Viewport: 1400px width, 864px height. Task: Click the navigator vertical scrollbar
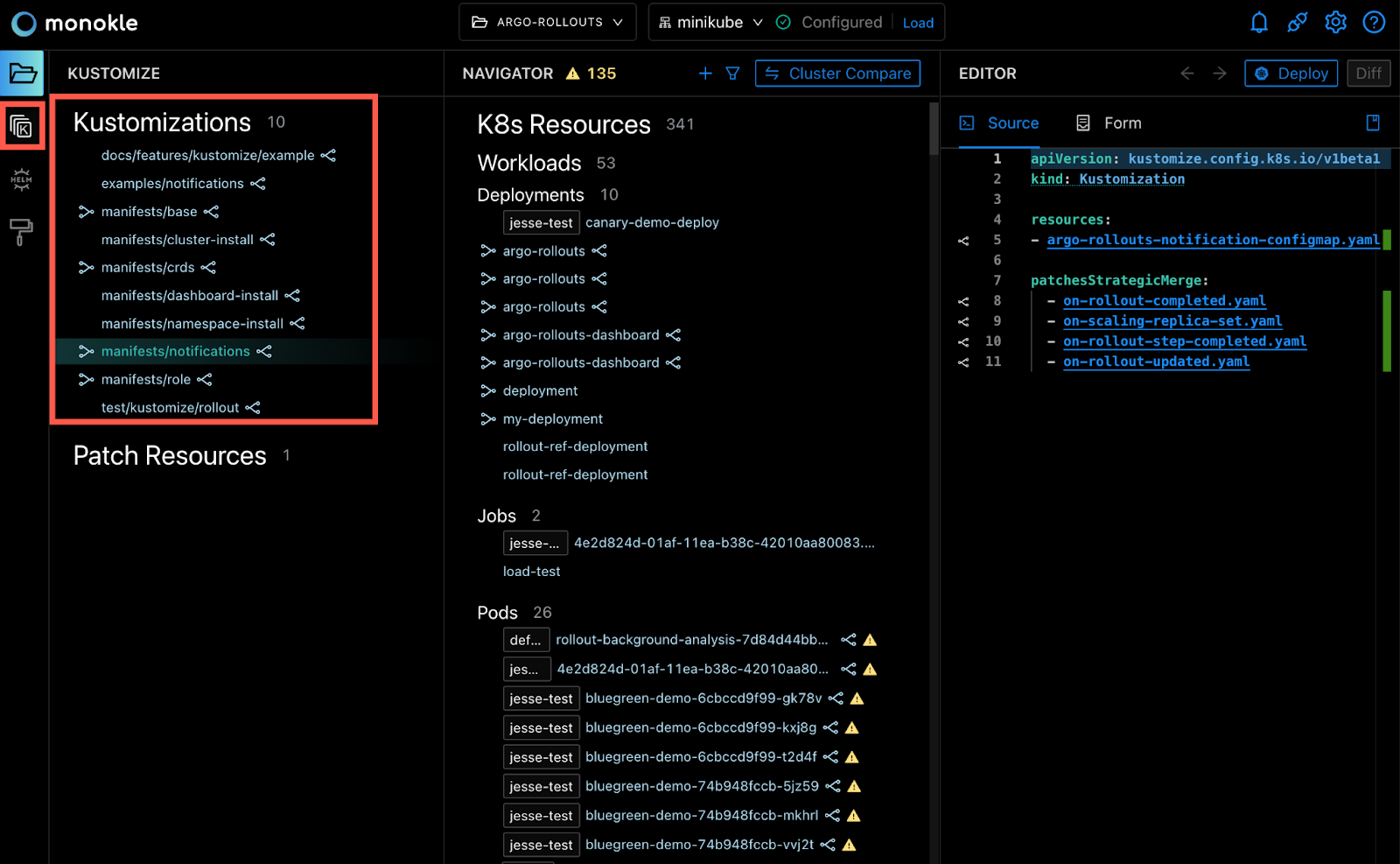tap(934, 129)
